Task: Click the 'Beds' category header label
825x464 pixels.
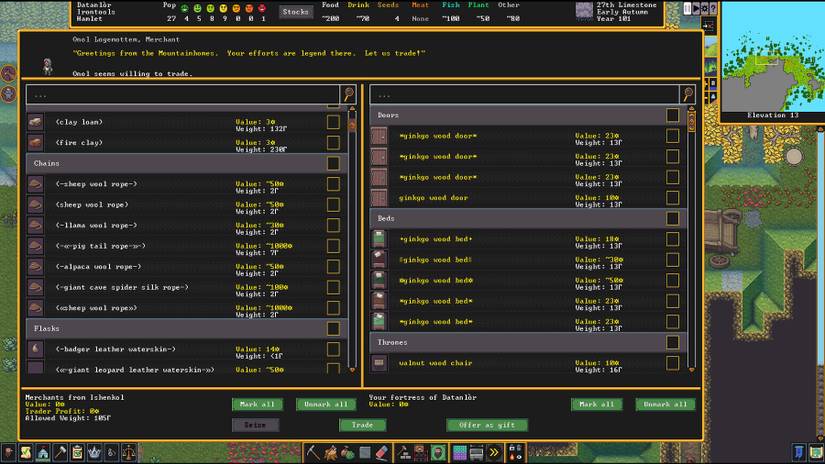Action: tap(386, 218)
